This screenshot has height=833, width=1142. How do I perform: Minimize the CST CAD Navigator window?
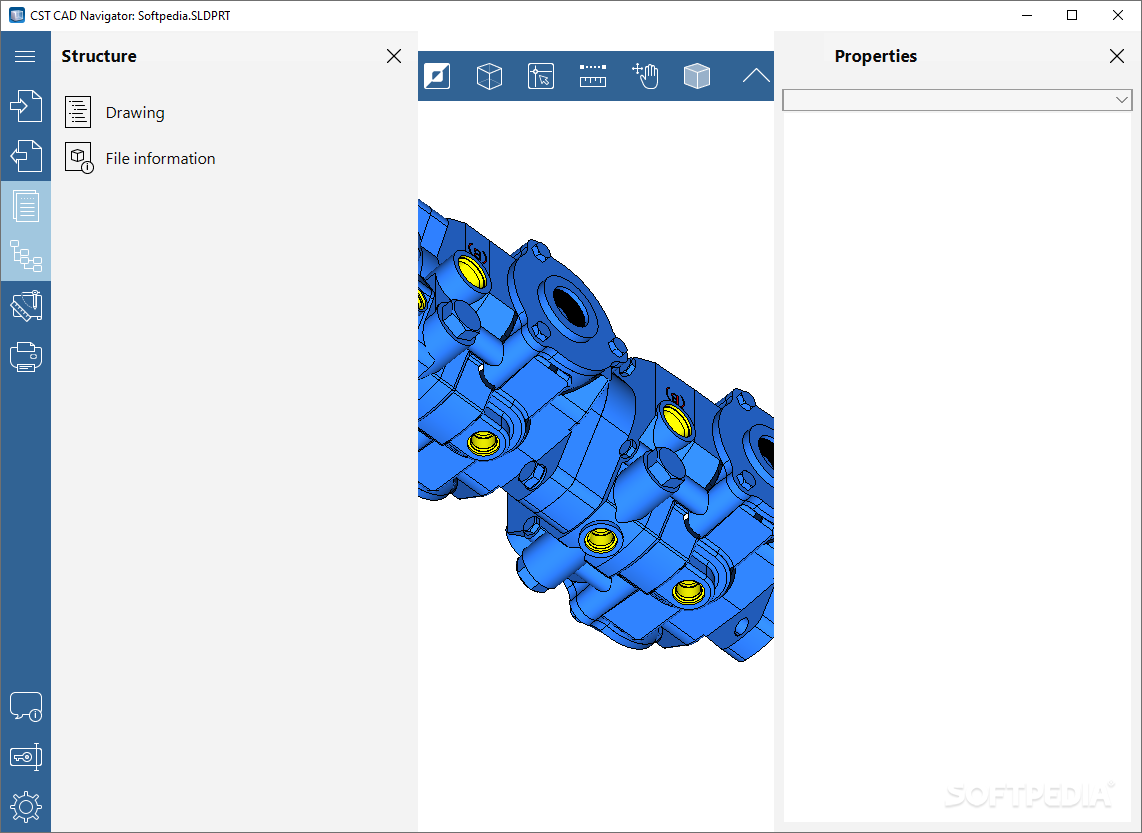coord(1027,15)
